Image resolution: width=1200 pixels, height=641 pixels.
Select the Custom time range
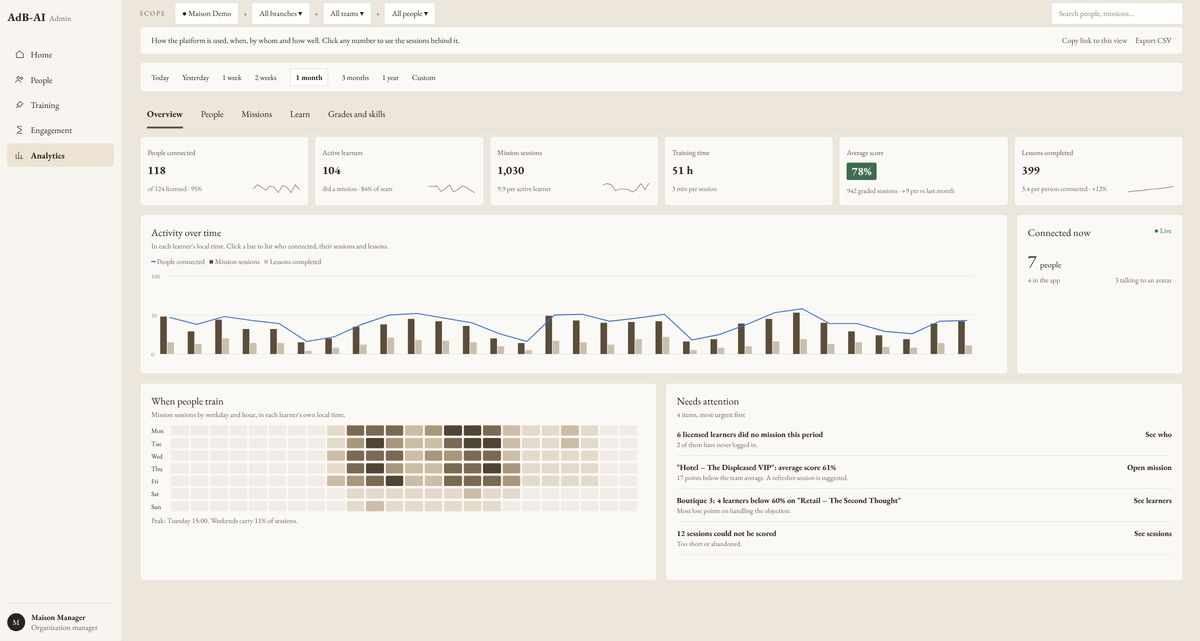[x=424, y=77]
